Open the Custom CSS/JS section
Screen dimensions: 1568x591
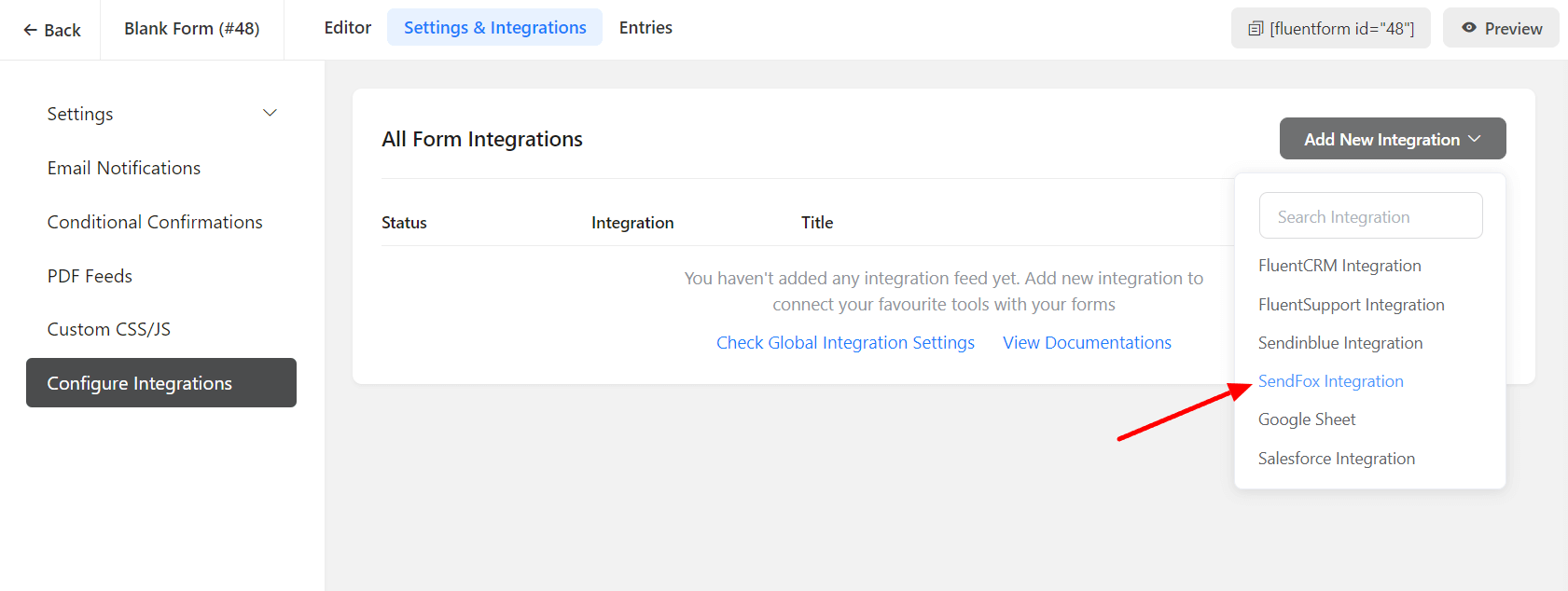click(109, 329)
